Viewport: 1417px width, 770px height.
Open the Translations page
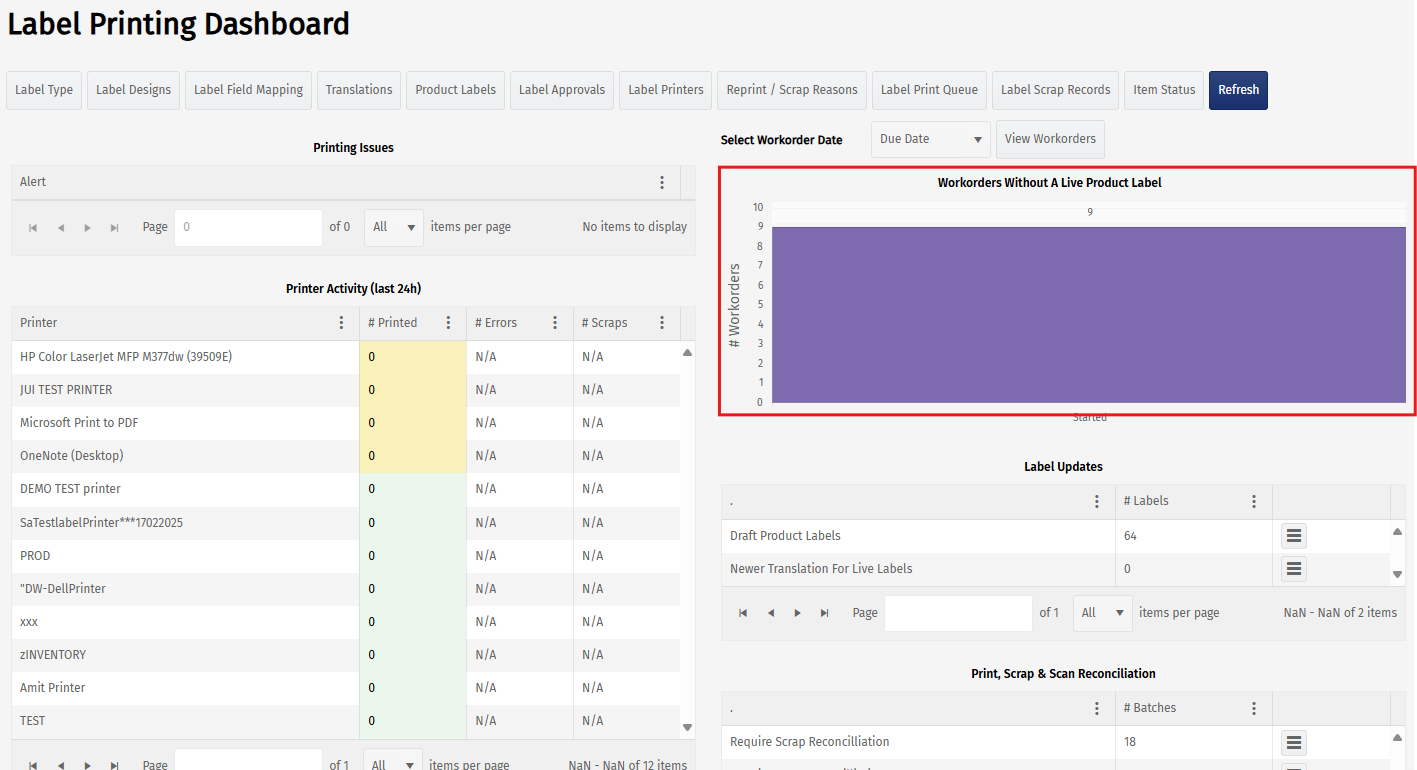[x=359, y=90]
